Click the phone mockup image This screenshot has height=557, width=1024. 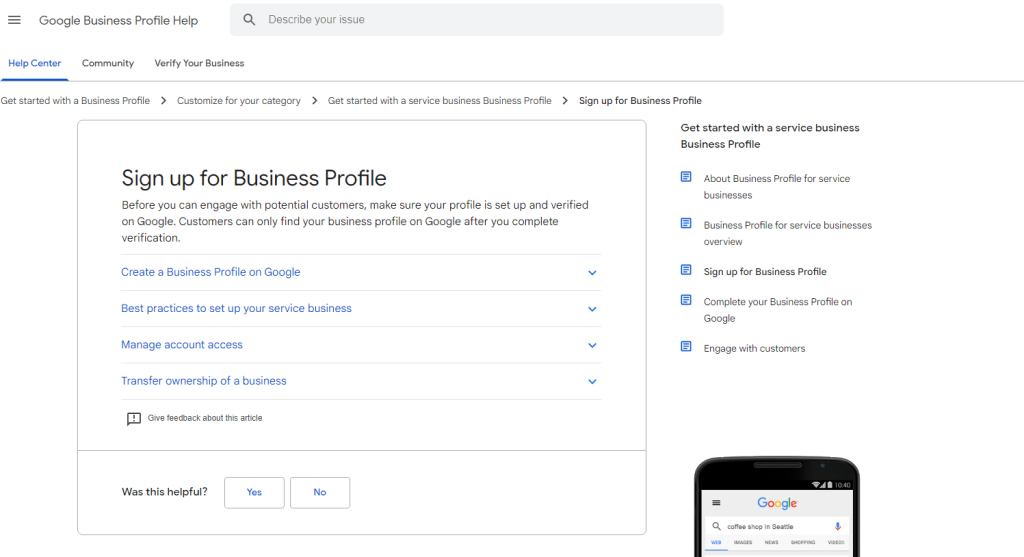[x=777, y=507]
